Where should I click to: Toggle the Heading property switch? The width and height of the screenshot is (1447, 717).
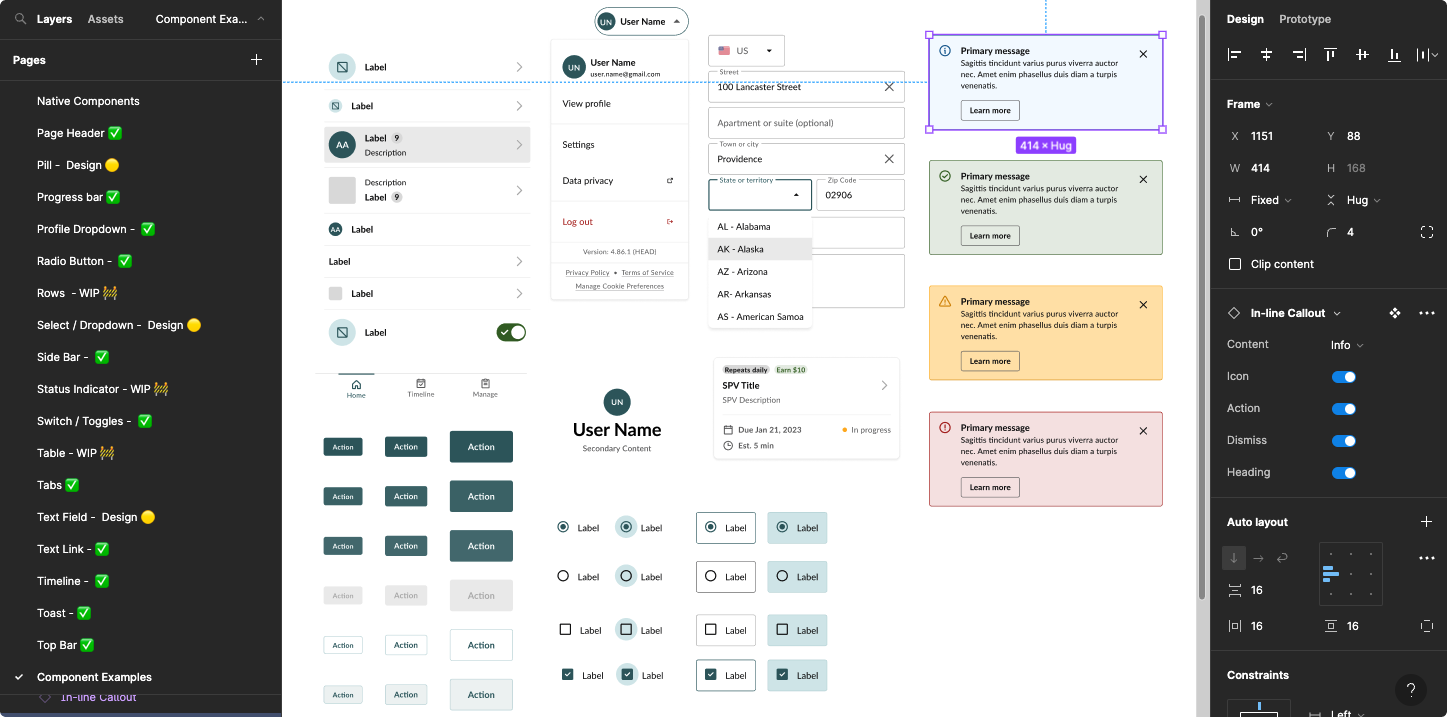(x=1343, y=473)
